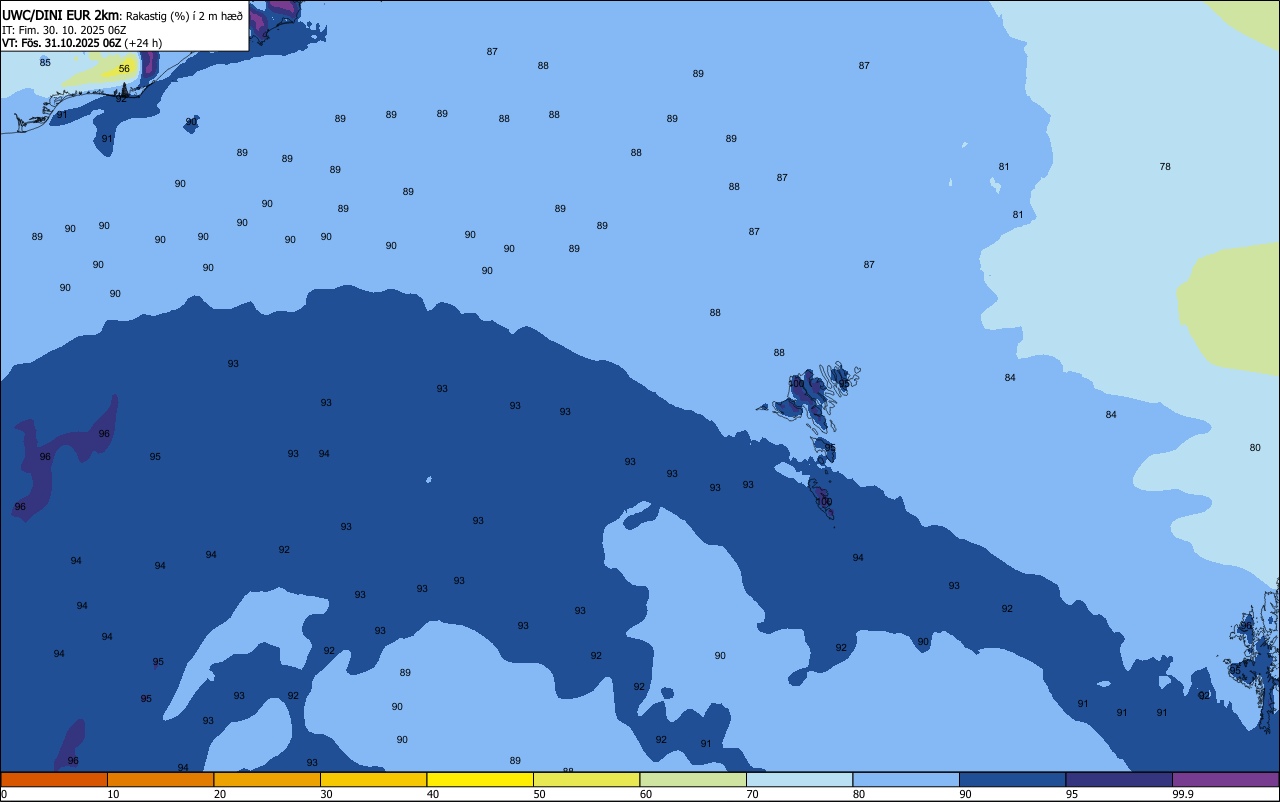Image resolution: width=1280 pixels, height=802 pixels.
Task: Choose the 90–95 dark blue legend swatch
Action: click(1012, 779)
